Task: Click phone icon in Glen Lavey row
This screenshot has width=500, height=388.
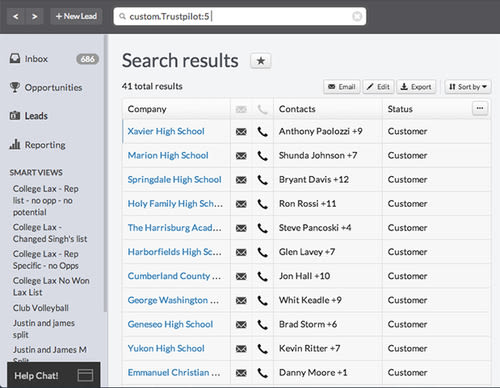Action: pos(262,252)
